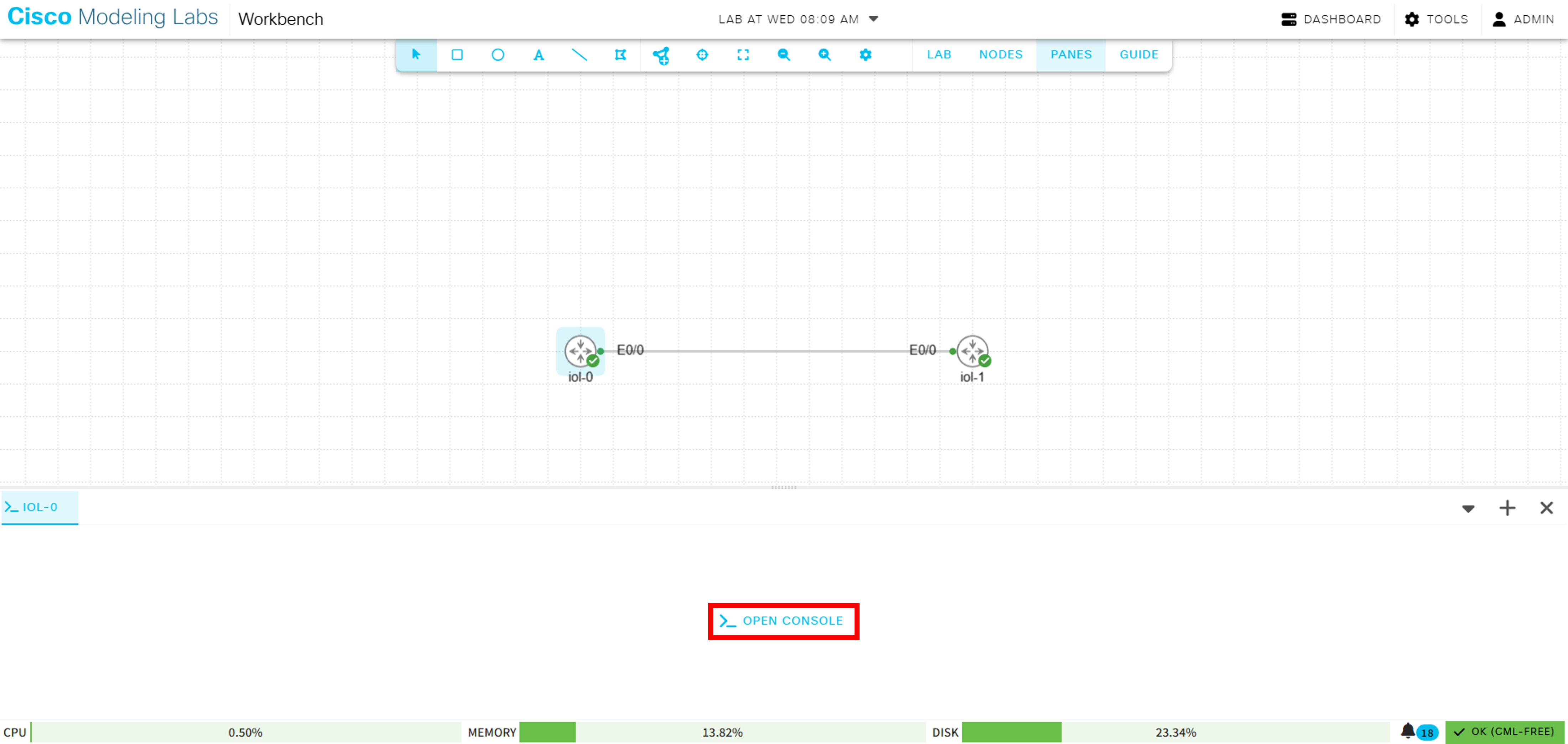This screenshot has height=744, width=1568.
Task: Toggle the NODES panel button
Action: [1001, 55]
